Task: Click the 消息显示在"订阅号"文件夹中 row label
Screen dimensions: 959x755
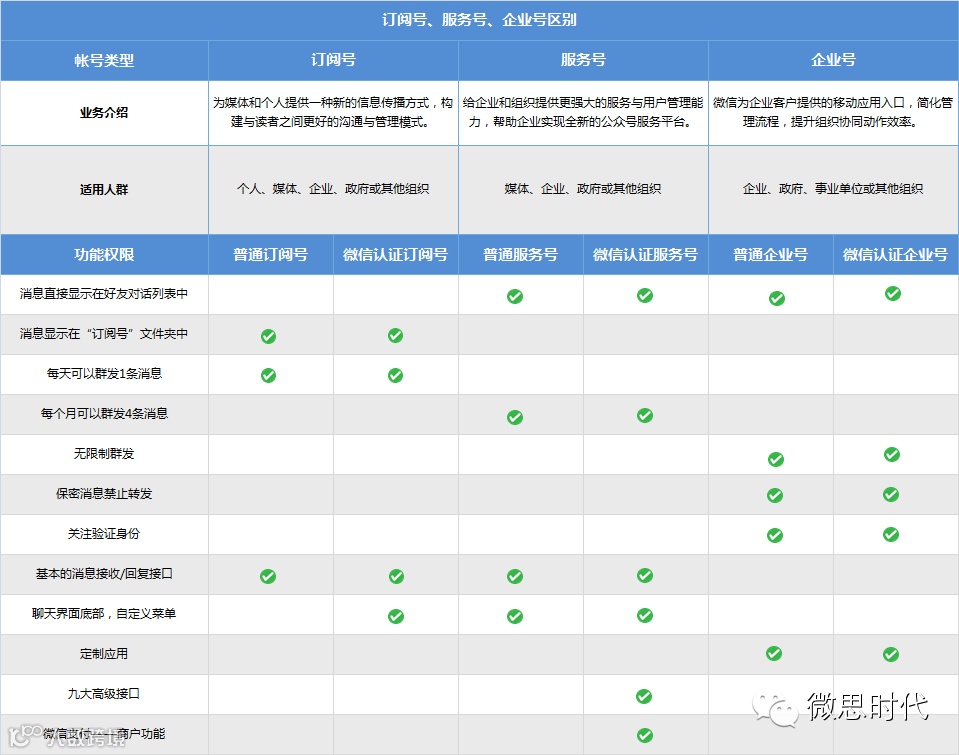Action: click(104, 333)
